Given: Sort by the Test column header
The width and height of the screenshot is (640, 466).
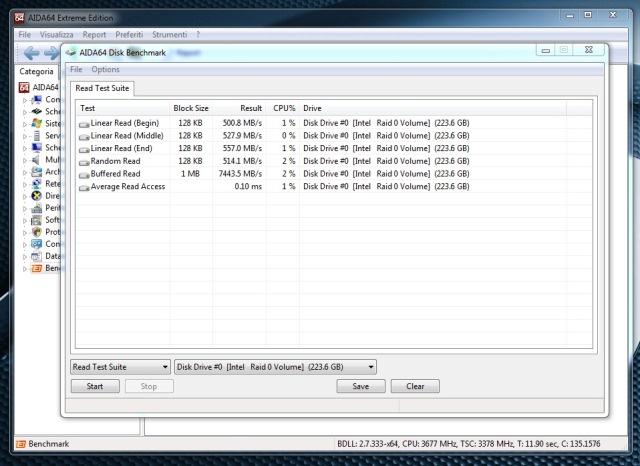Looking at the screenshot, I should click(x=123, y=108).
